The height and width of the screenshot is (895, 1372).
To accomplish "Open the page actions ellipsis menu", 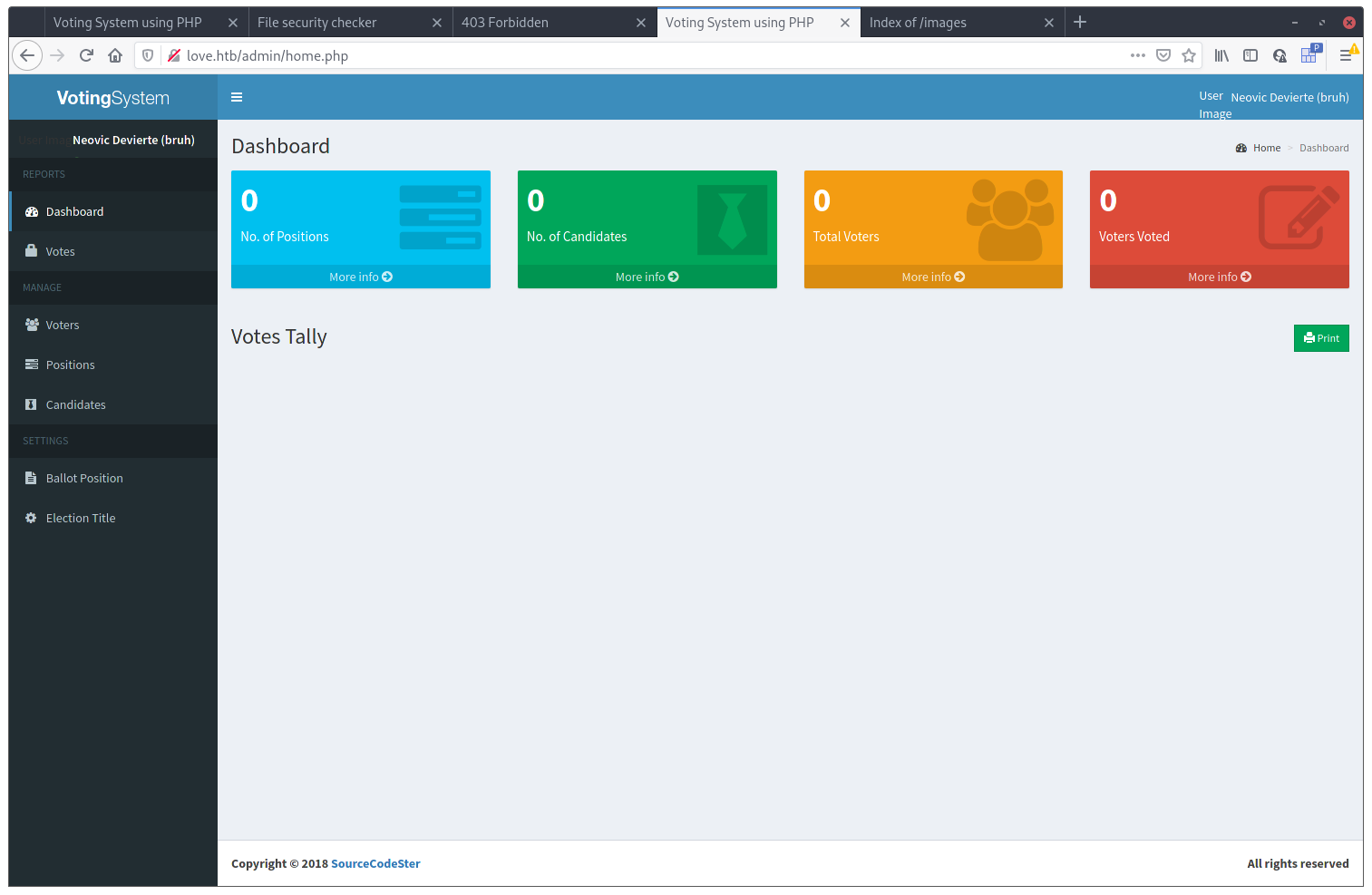I will coord(1137,55).
